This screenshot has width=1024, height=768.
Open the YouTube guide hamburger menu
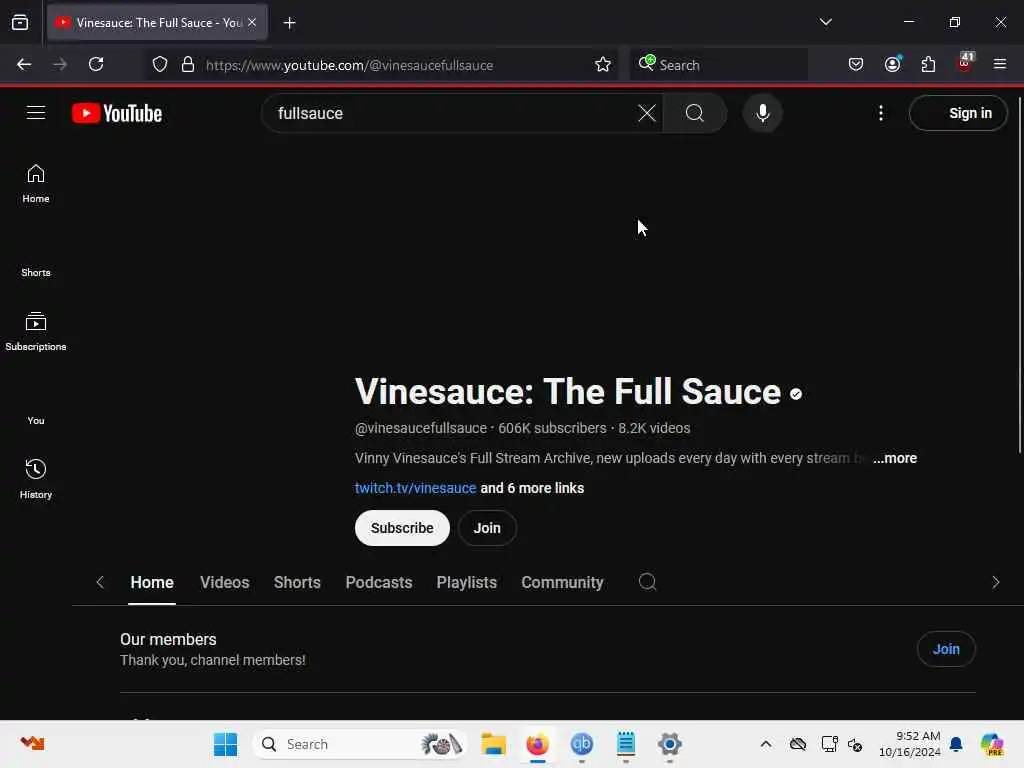pyautogui.click(x=36, y=113)
